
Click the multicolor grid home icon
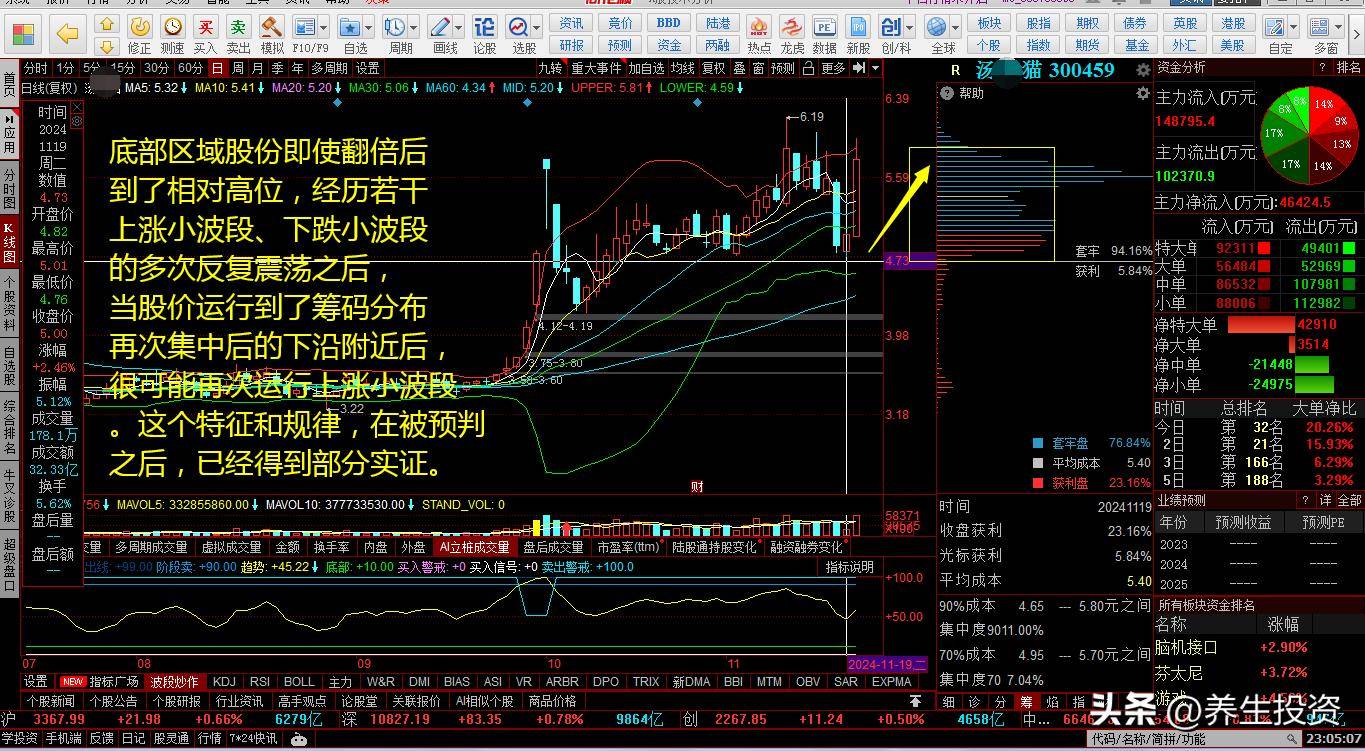[21, 34]
